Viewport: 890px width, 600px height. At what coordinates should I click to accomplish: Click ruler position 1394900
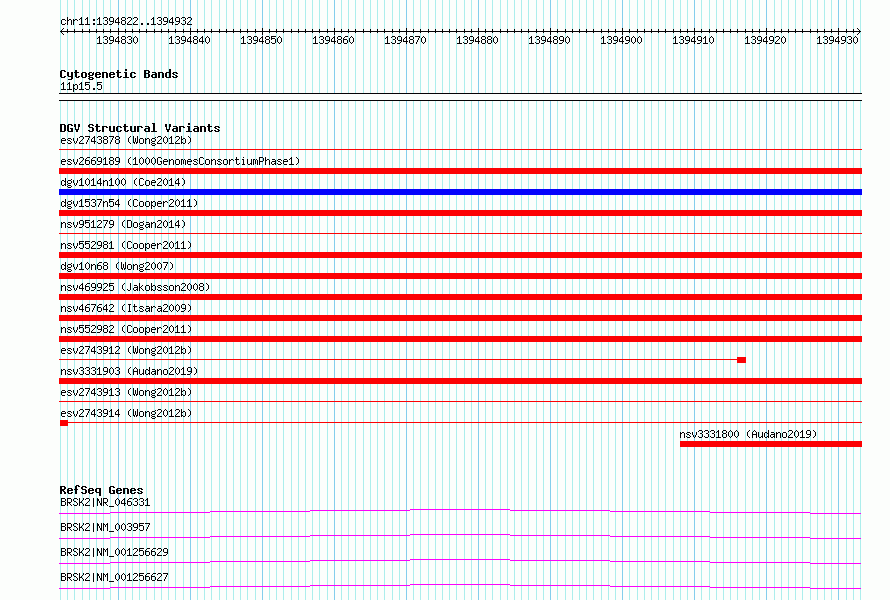[622, 40]
